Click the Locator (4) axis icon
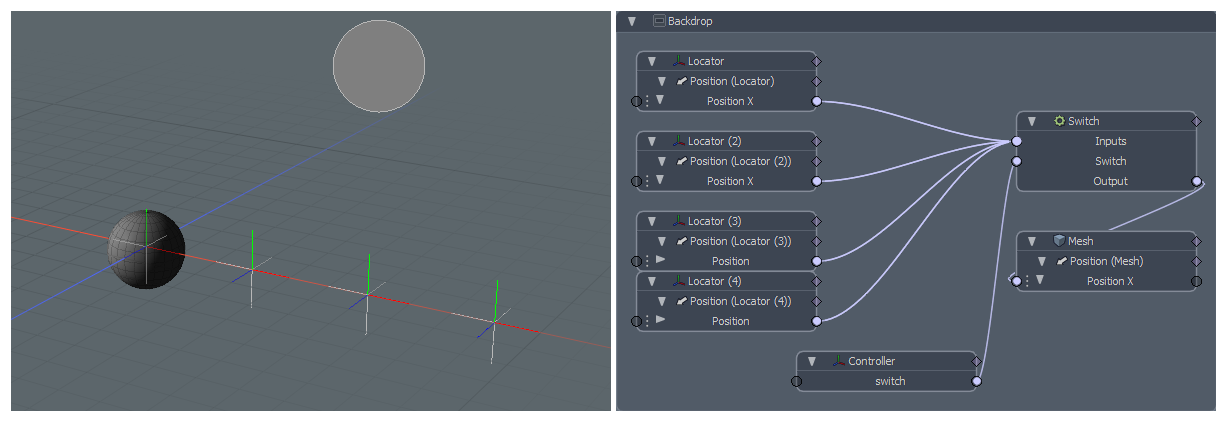 679,281
